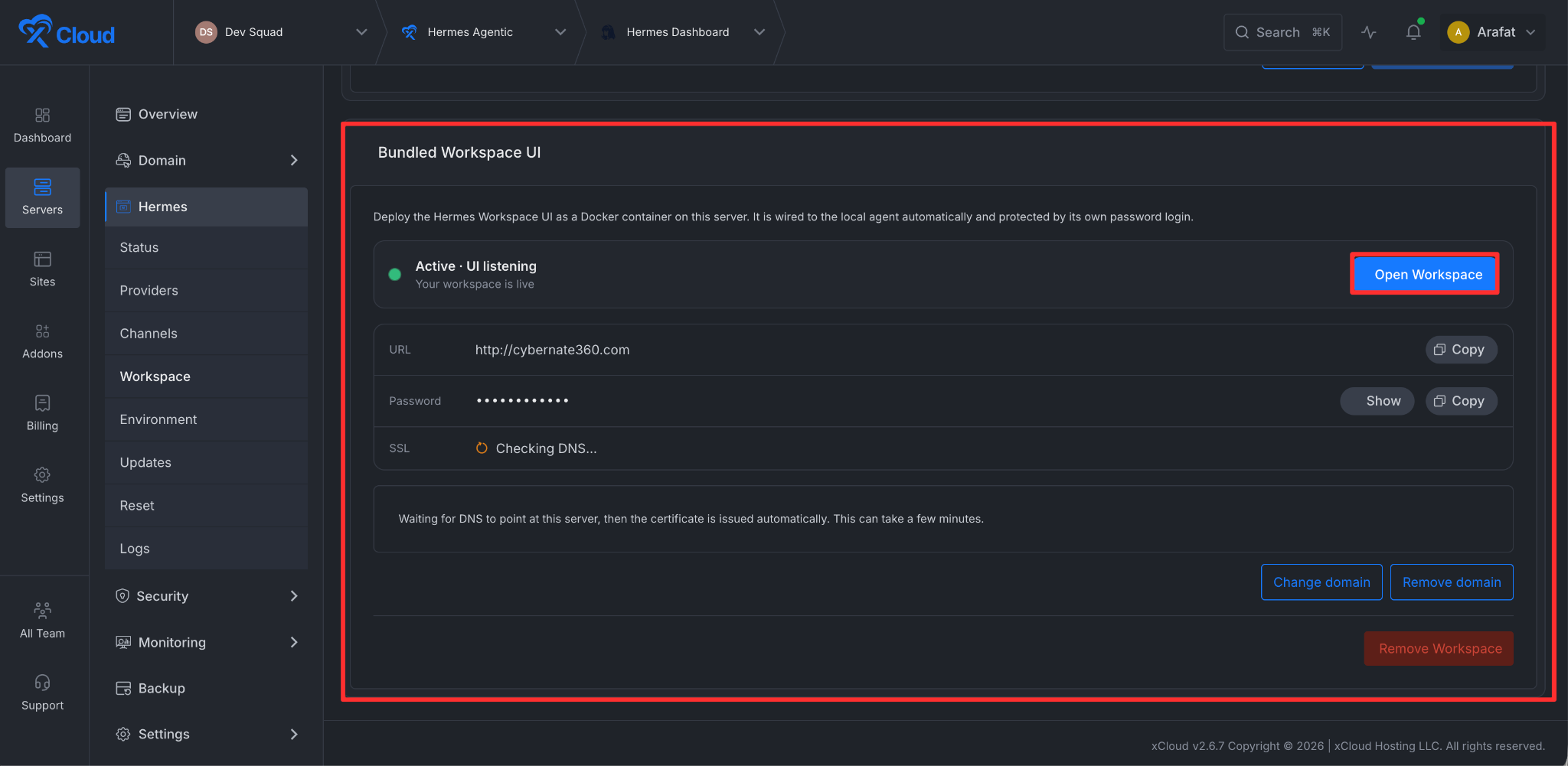
Task: Click Arafat's avatar badge
Action: point(1458,32)
